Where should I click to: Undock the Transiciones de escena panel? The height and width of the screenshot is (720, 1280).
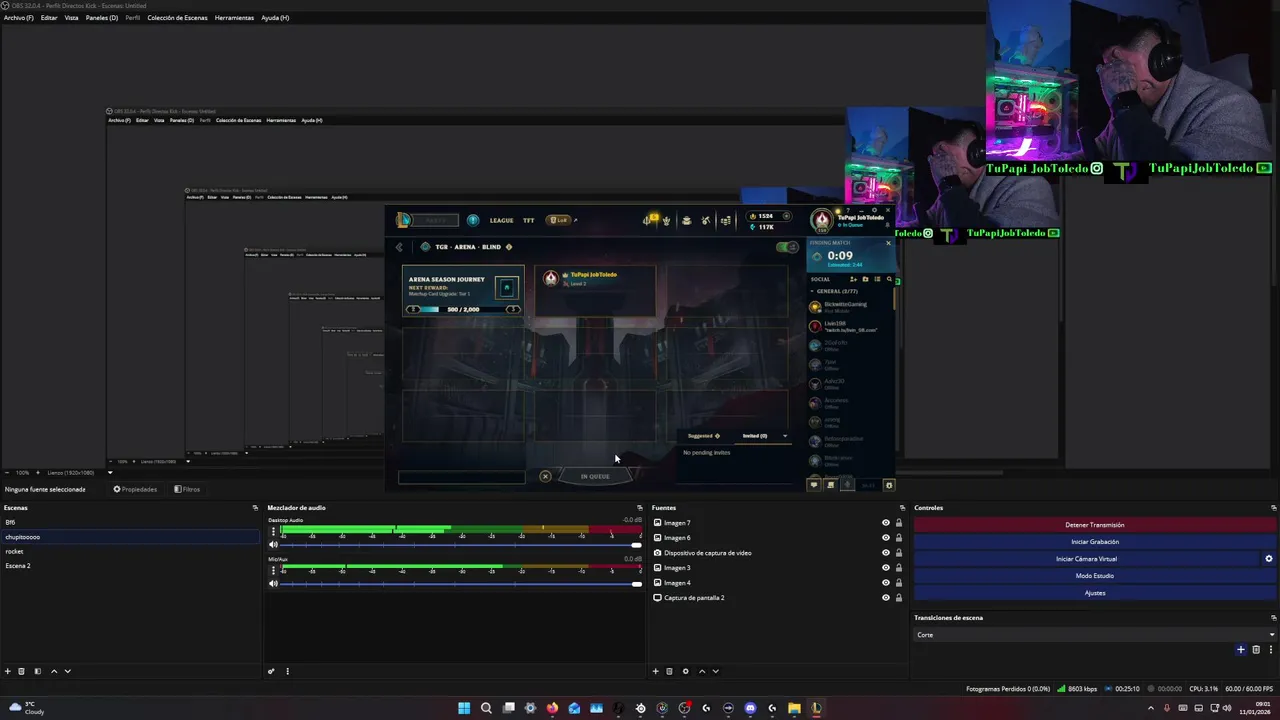pyautogui.click(x=1273, y=618)
